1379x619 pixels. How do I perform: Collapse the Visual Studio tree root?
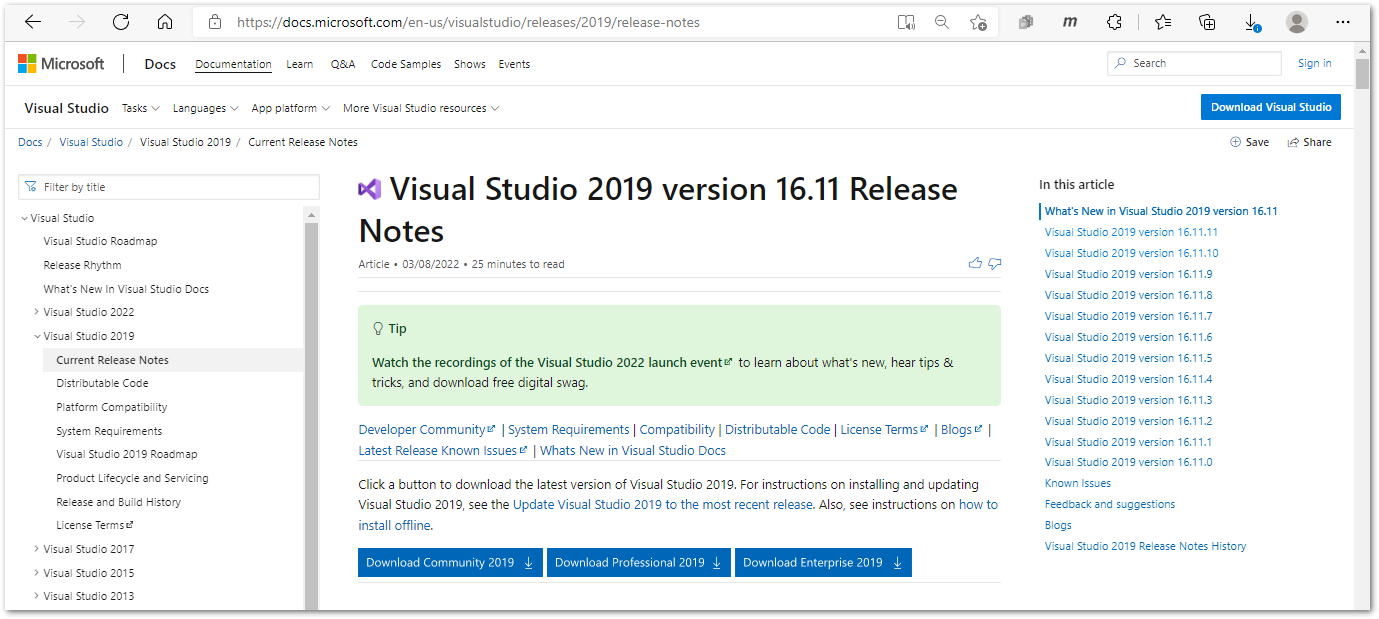(25, 218)
